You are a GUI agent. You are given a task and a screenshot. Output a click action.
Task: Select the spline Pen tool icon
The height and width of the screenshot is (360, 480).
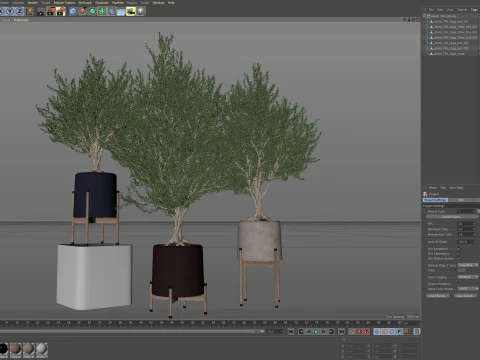tap(82, 11)
